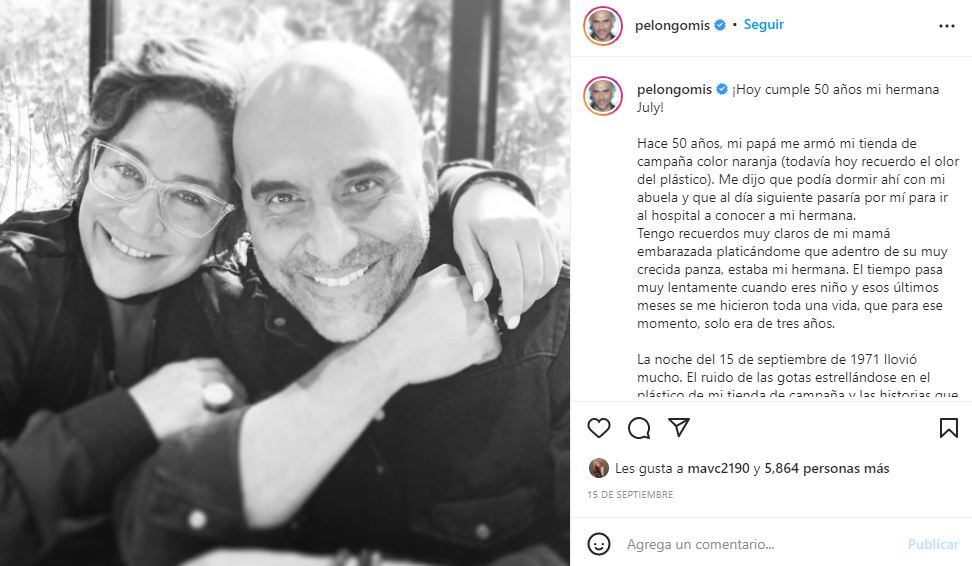Screen dimensions: 972x566
Task: Open the three-dot more options menu
Action: tap(947, 26)
